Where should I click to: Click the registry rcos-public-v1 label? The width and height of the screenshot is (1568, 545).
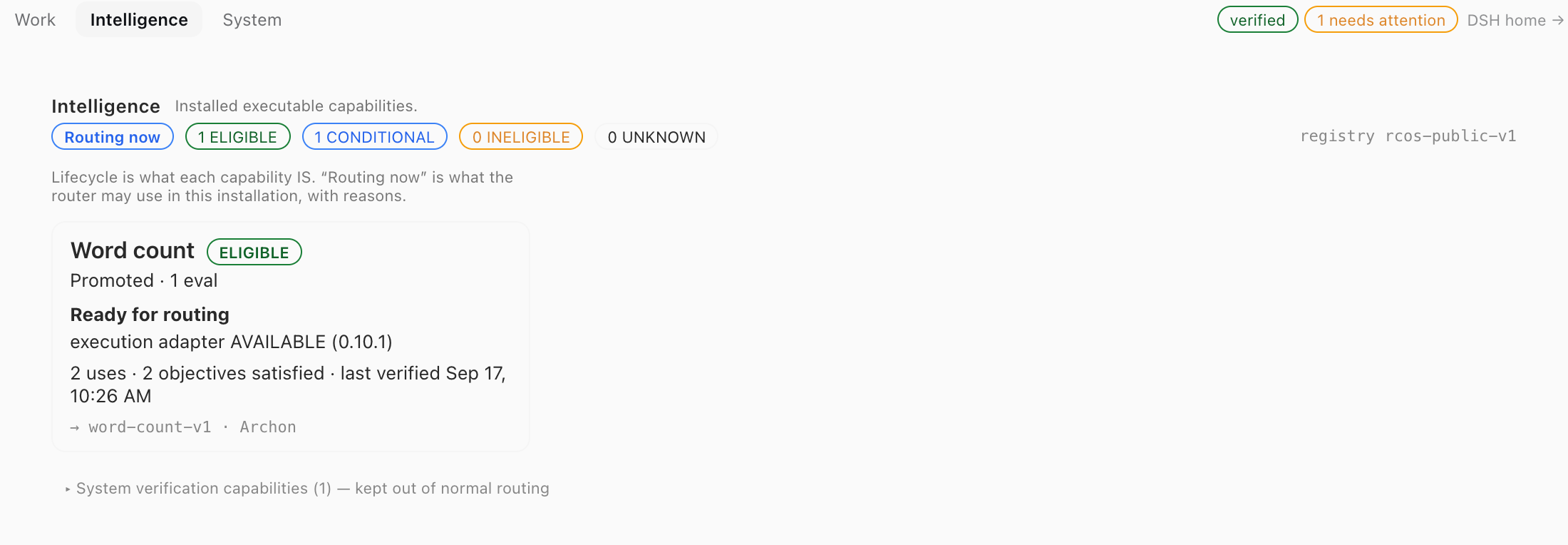[x=1408, y=136]
